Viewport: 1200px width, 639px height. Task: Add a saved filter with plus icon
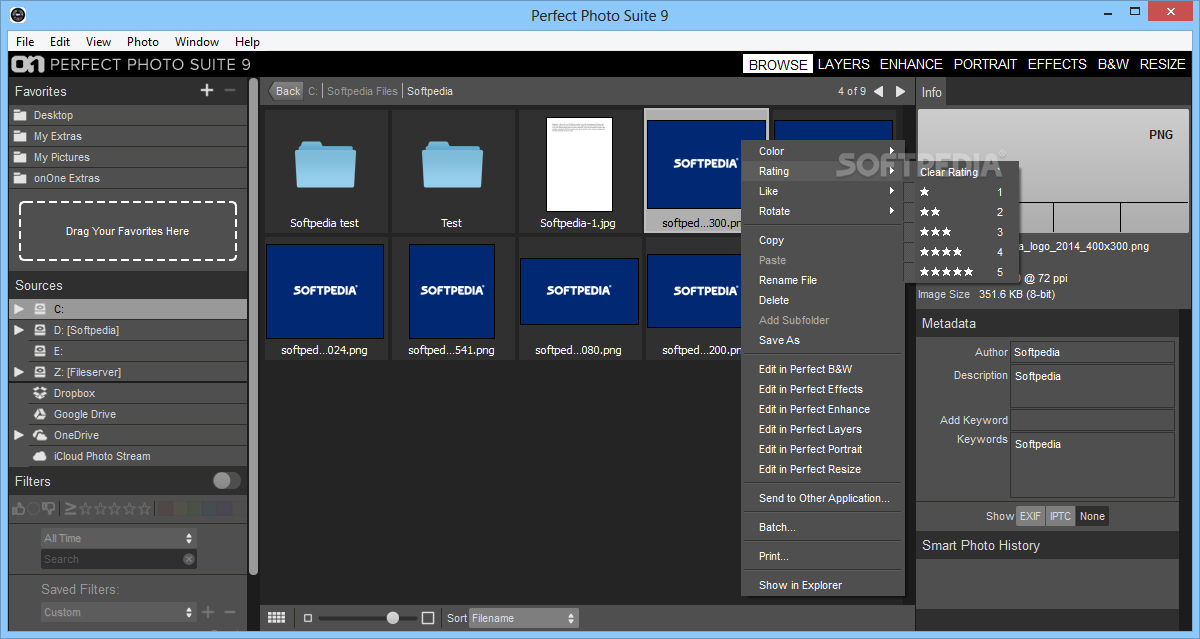[208, 611]
